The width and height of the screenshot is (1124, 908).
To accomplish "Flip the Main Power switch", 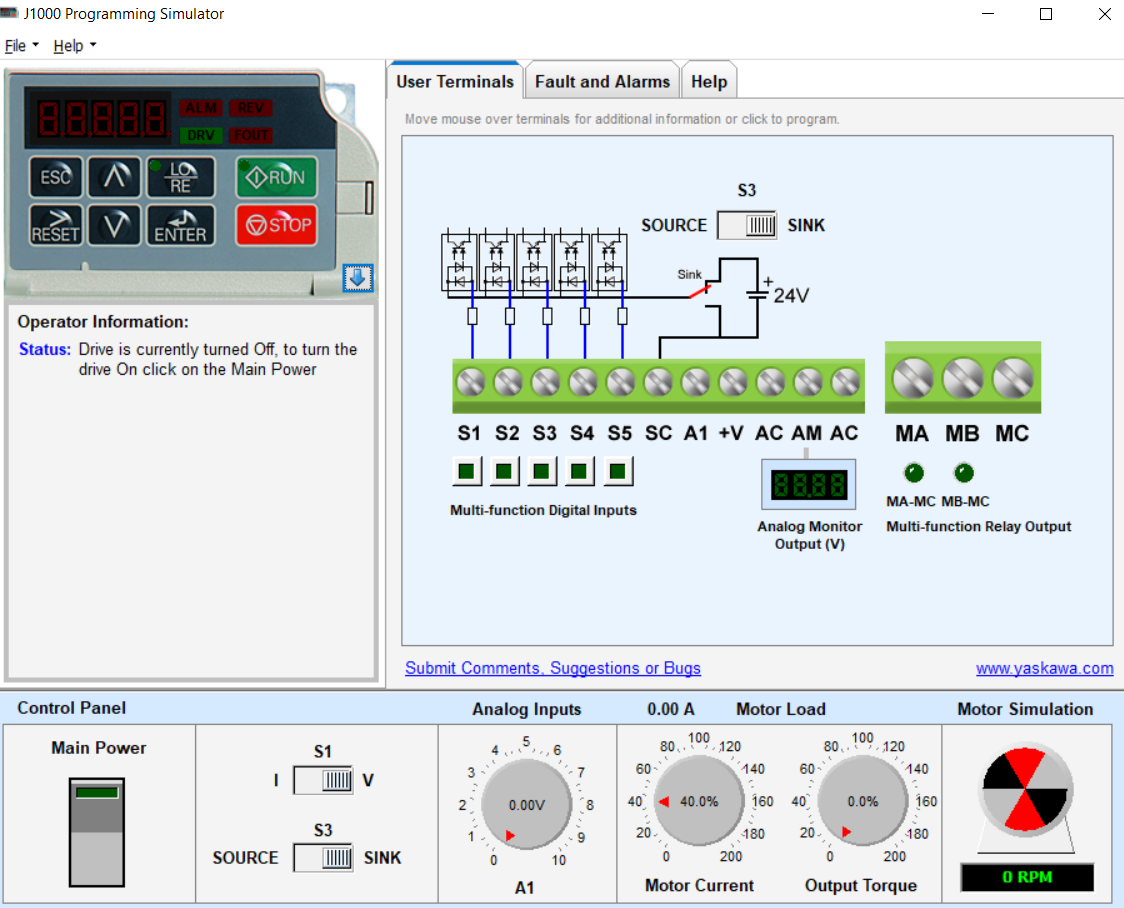I will click(x=97, y=832).
